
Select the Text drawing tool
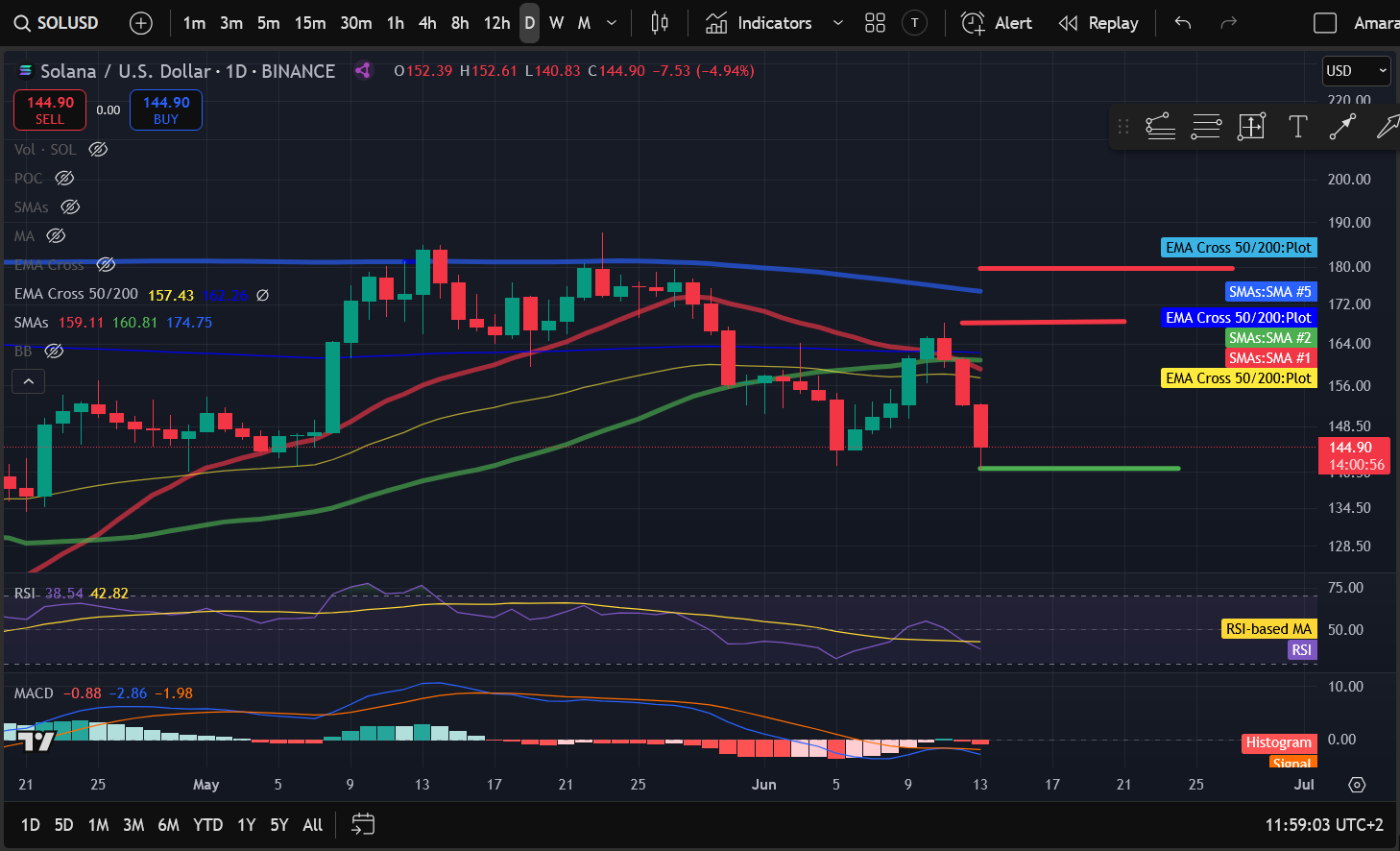[1297, 127]
